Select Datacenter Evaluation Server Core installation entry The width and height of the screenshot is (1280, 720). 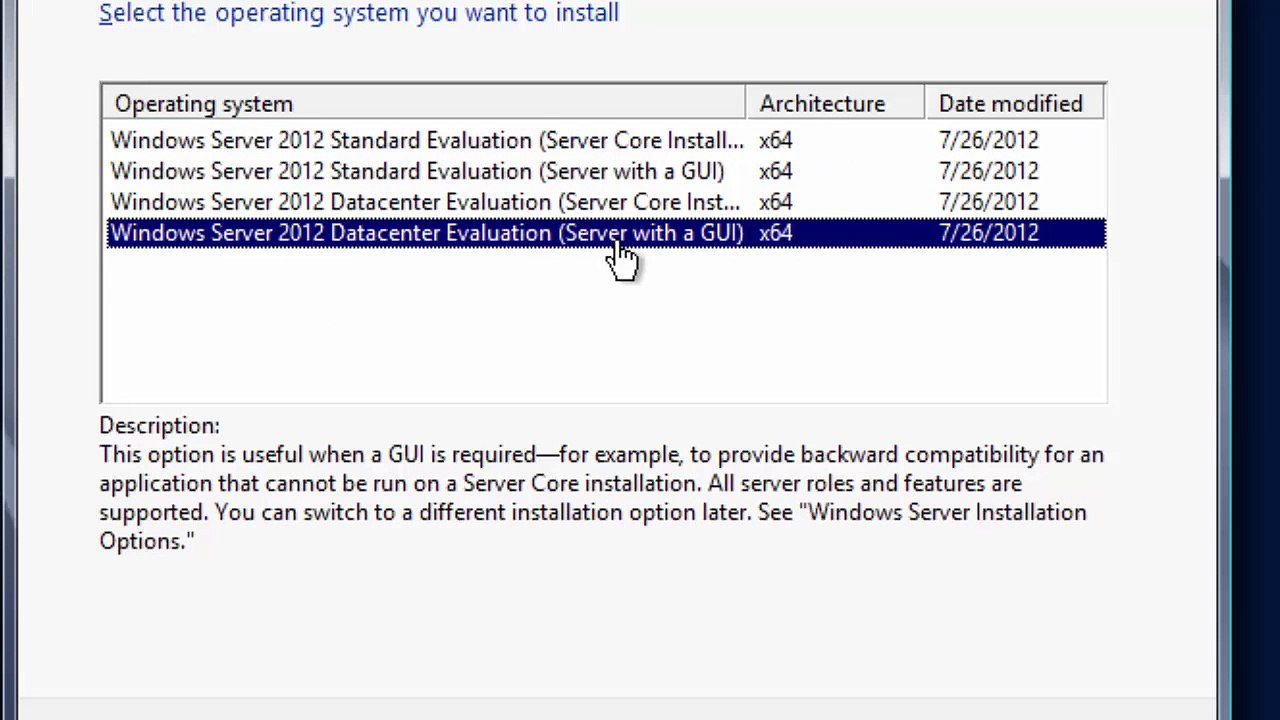605,202
